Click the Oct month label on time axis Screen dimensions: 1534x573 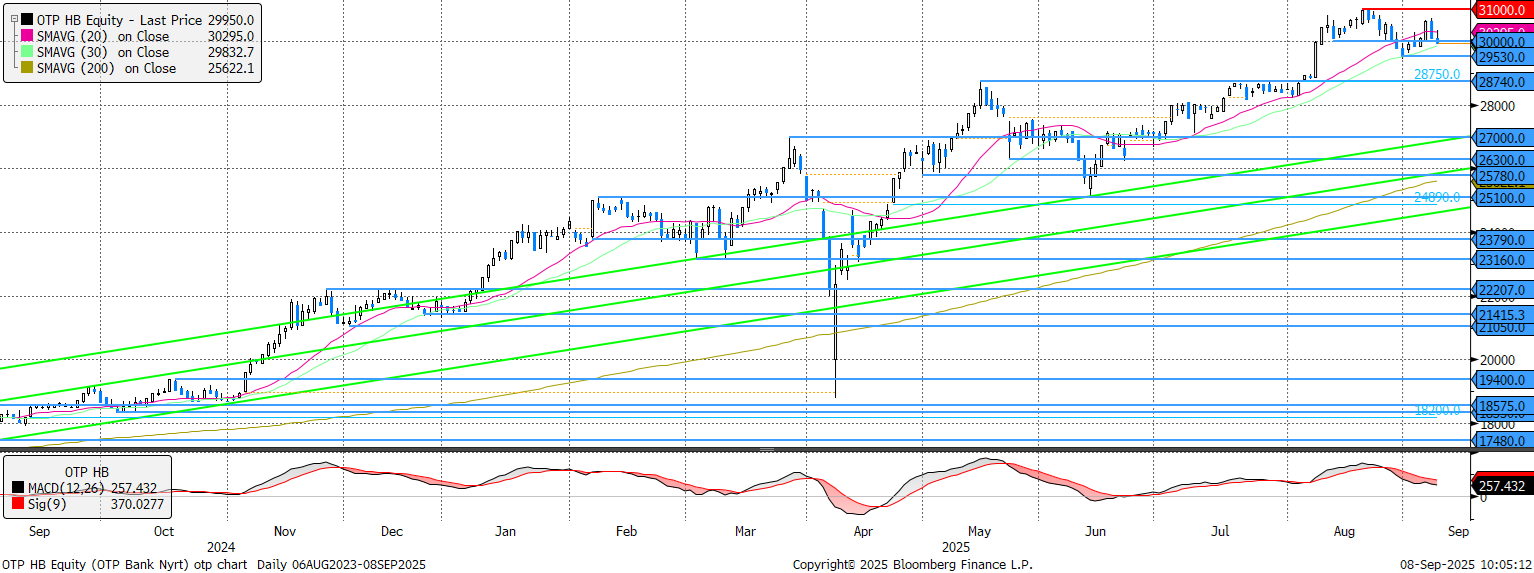coord(164,532)
